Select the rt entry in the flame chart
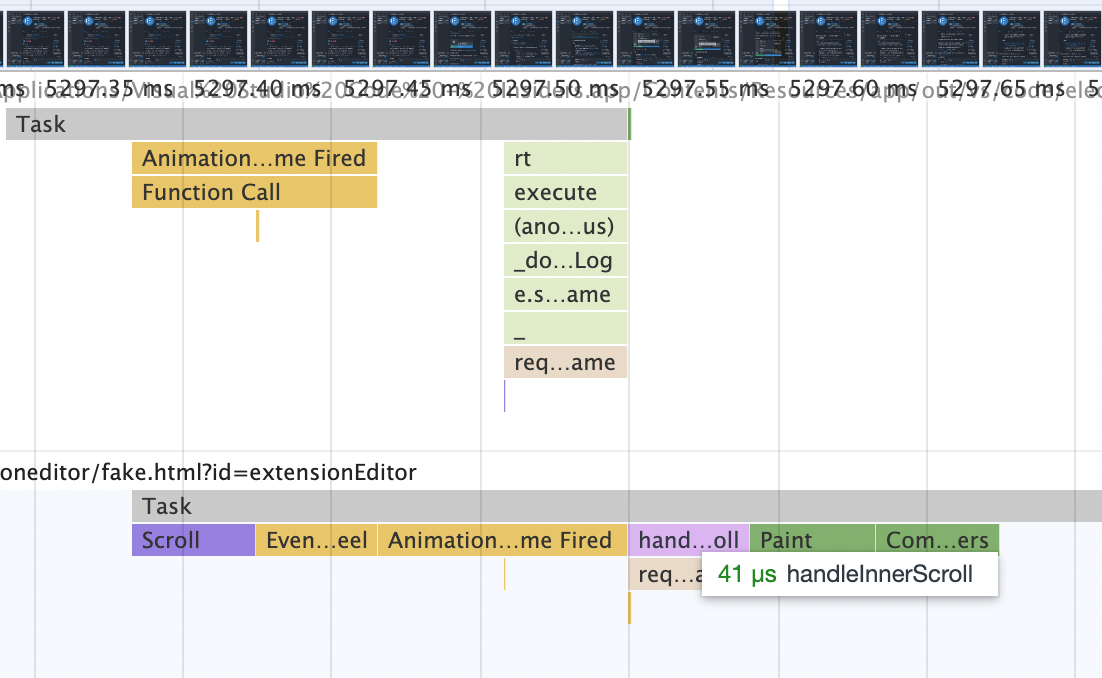Screen dimensions: 1102x678 (x=565, y=158)
